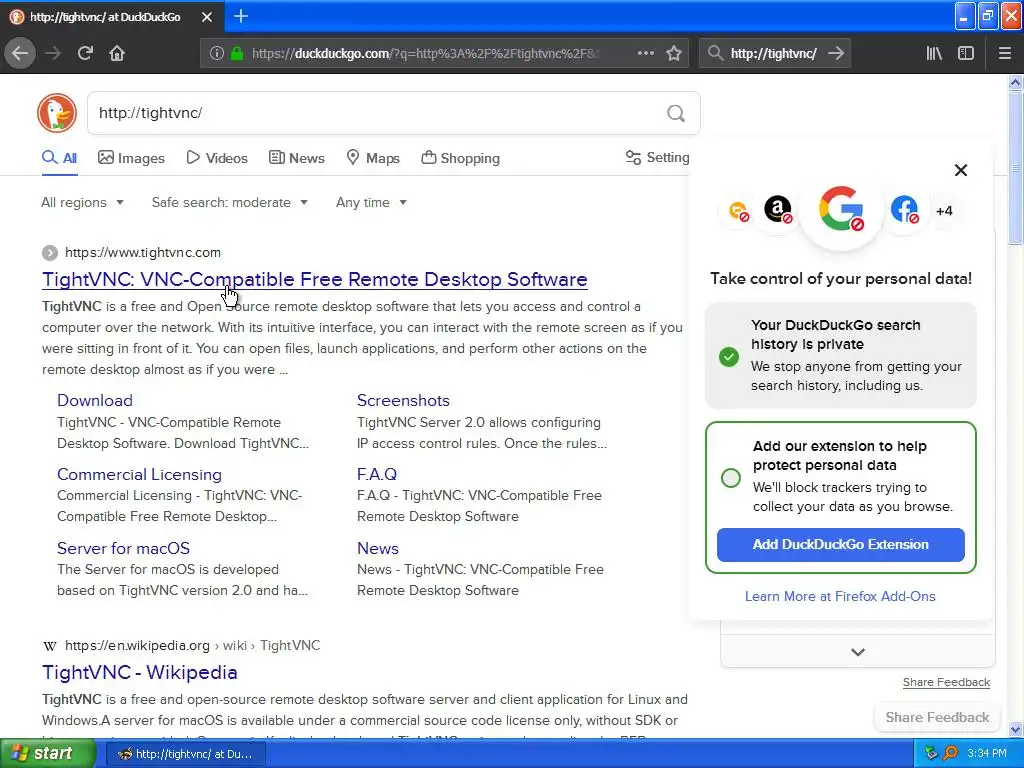The height and width of the screenshot is (768, 1024).
Task: Close the DuckDuckGo tab
Action: [207, 17]
